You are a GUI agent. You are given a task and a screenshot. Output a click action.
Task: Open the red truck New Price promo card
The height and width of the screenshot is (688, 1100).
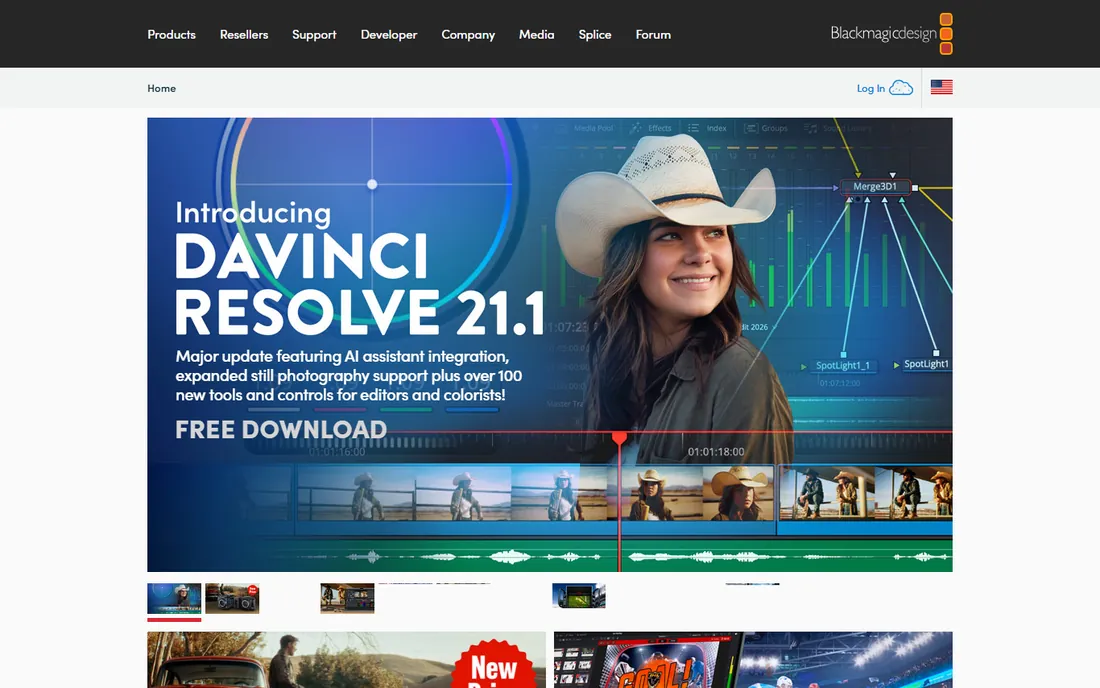347,659
